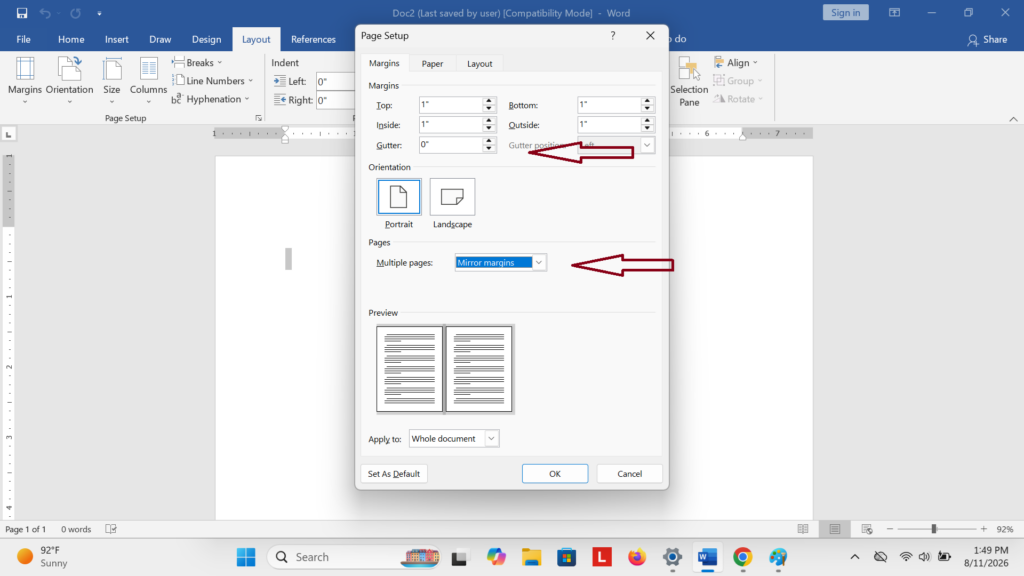Switch to the References ribbon tab
This screenshot has height=576, width=1024.
point(313,39)
